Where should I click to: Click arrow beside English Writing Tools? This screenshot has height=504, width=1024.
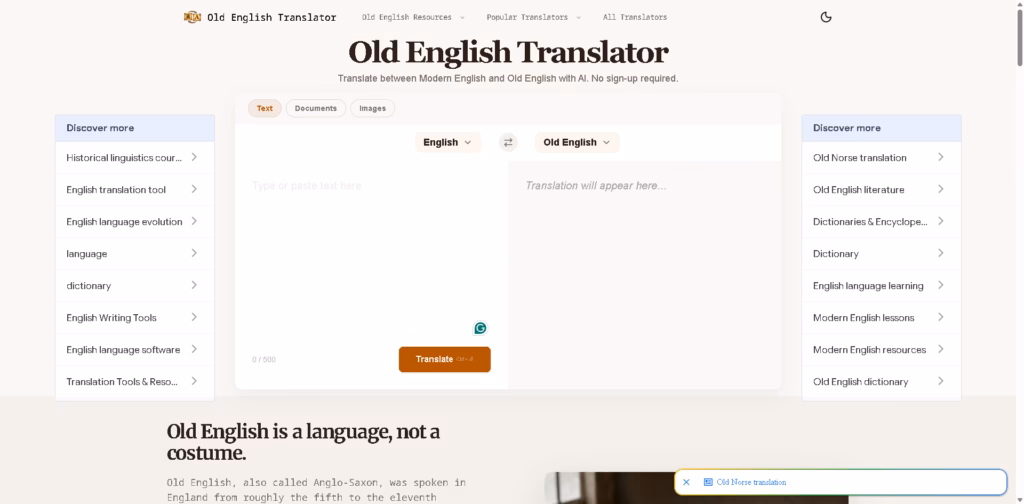pos(194,317)
